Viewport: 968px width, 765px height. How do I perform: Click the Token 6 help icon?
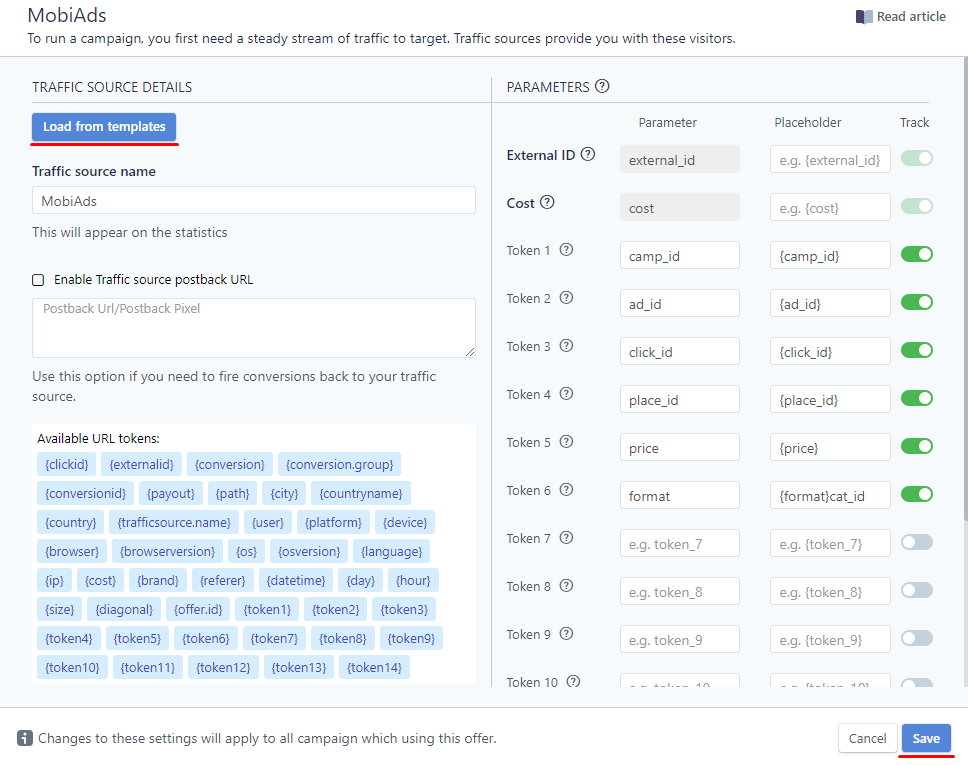coord(566,490)
